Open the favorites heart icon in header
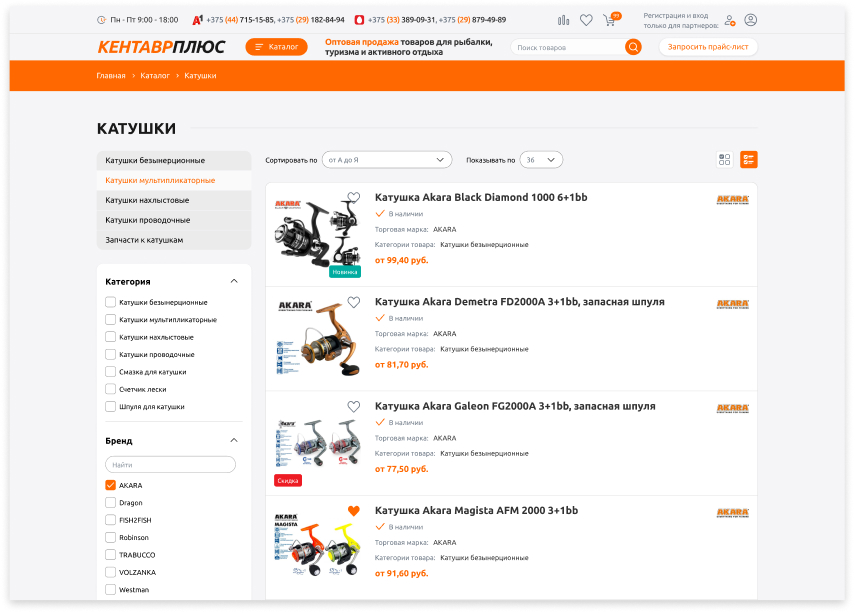The width and height of the screenshot is (855, 613). coord(586,20)
